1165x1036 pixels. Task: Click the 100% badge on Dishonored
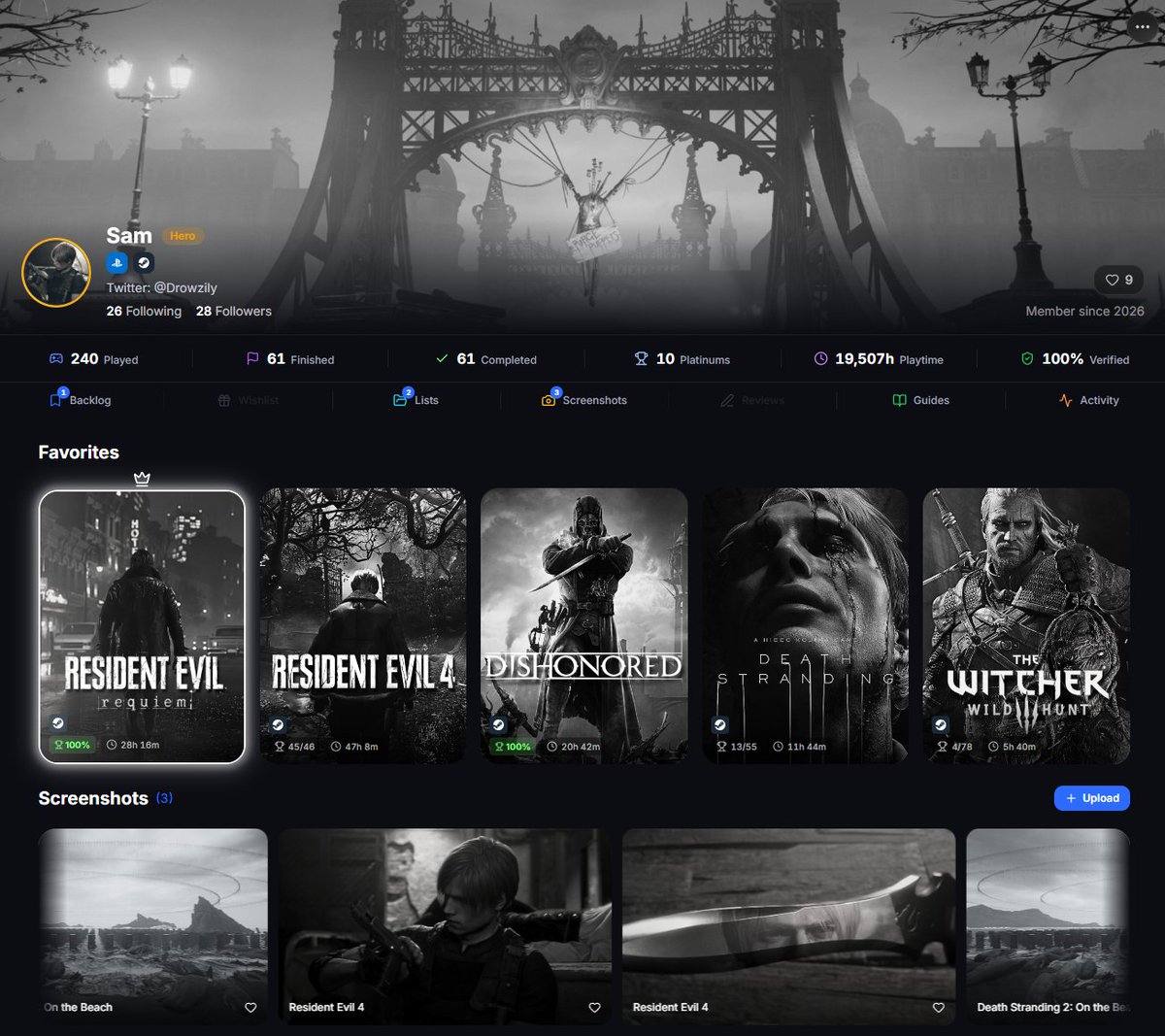click(513, 747)
